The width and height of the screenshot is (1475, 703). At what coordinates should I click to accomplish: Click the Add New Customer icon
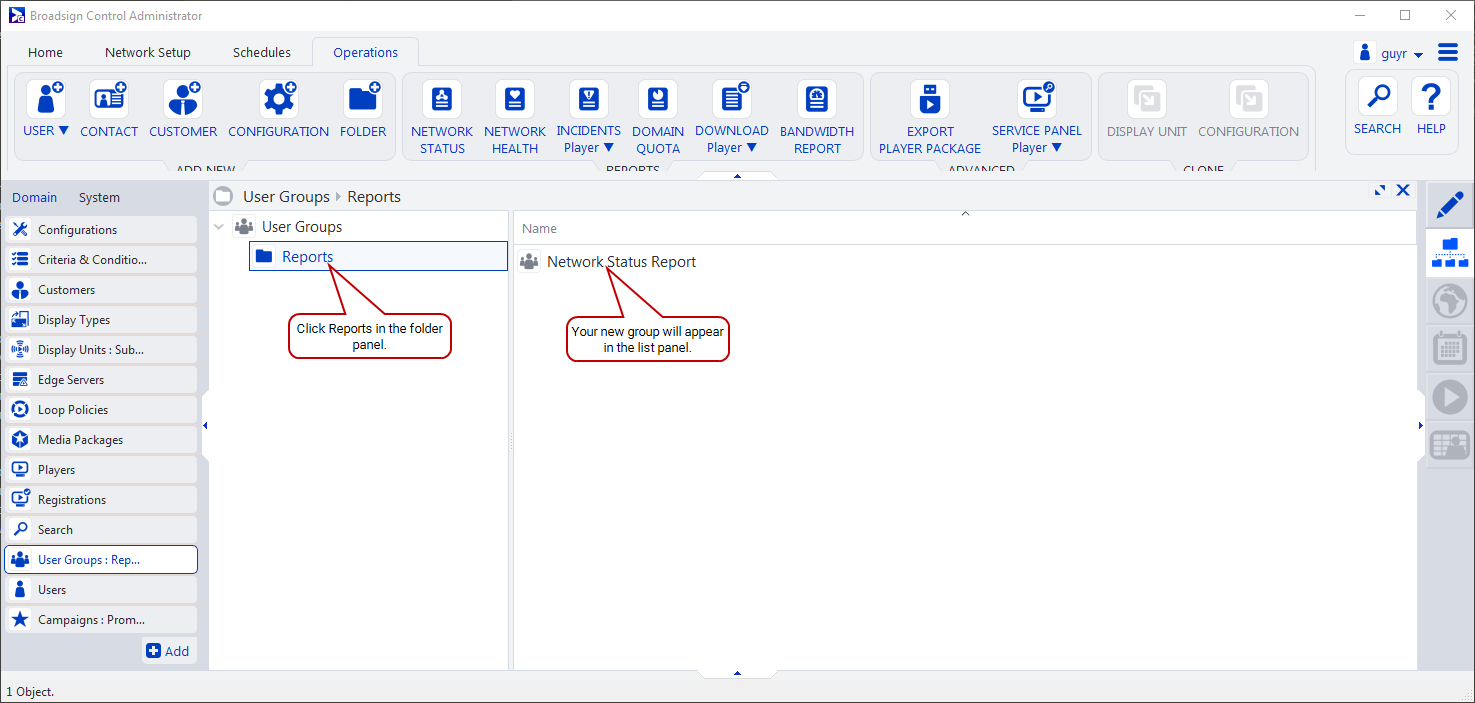pos(183,100)
